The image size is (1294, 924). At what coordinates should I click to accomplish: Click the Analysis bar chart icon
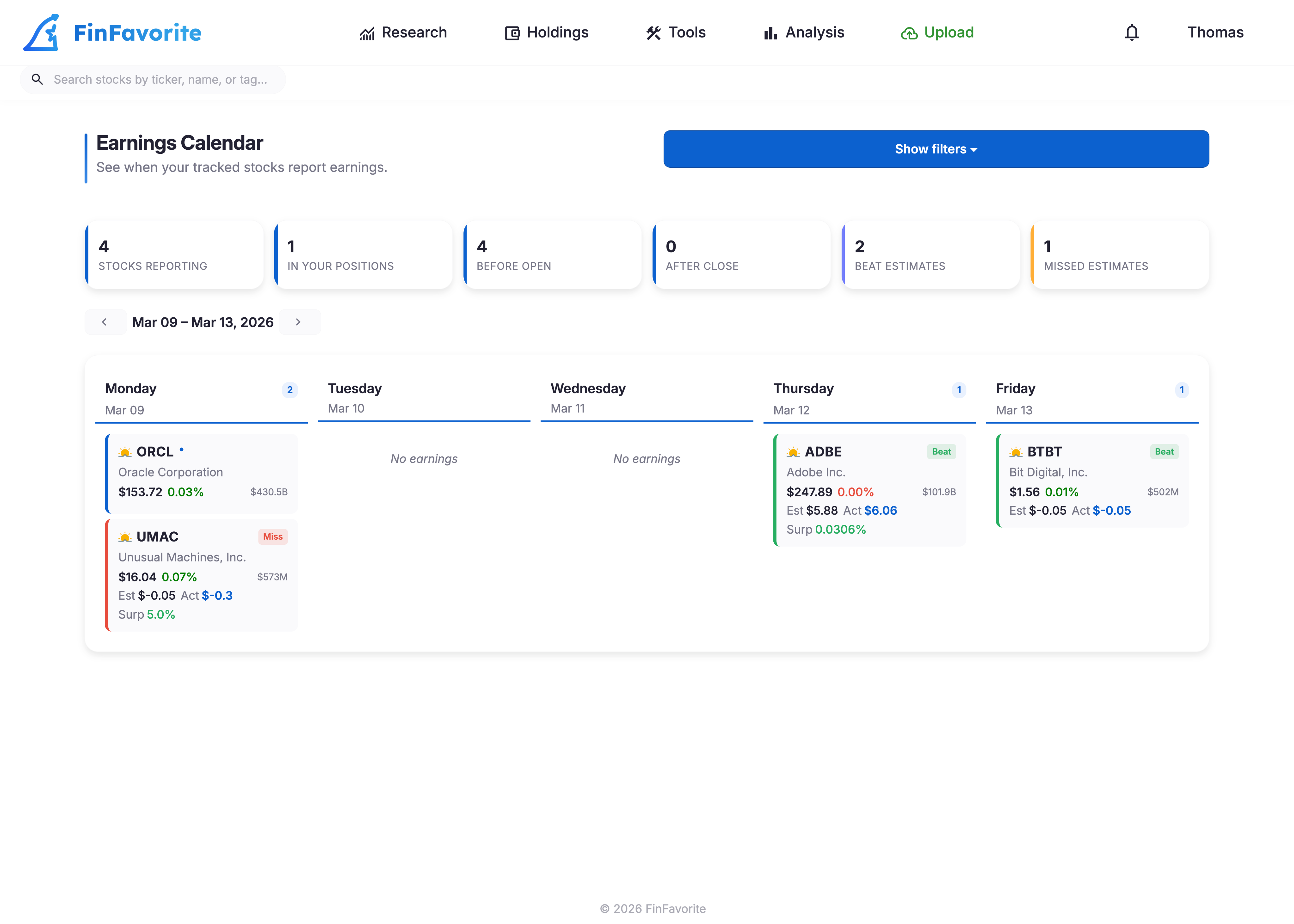pos(771,33)
